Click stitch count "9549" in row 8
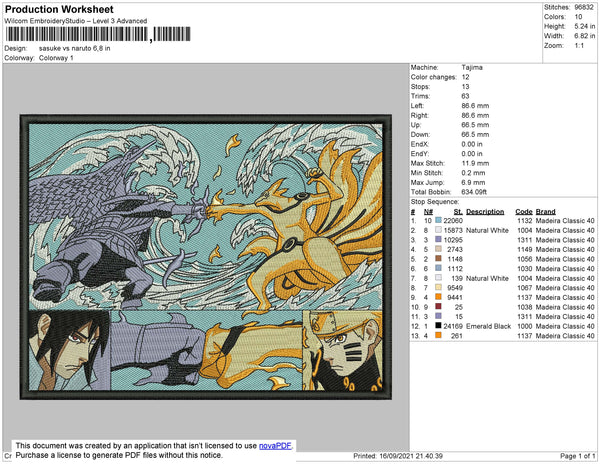The image size is (600, 464). [455, 288]
